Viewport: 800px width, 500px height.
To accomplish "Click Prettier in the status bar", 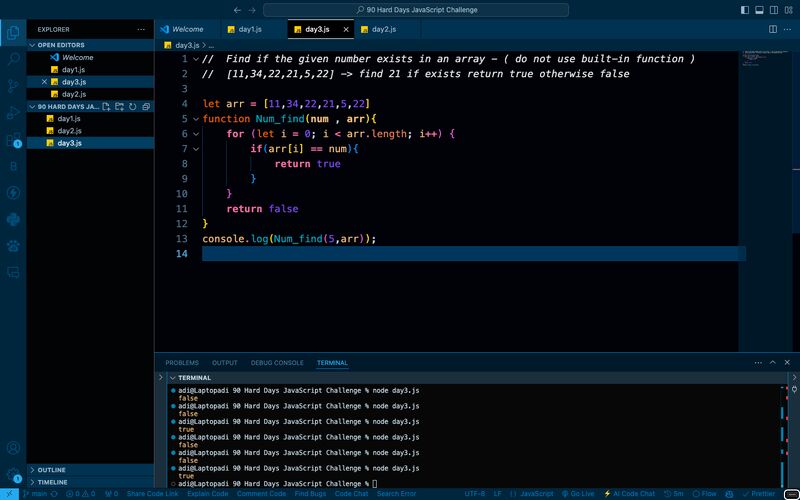I will point(758,494).
